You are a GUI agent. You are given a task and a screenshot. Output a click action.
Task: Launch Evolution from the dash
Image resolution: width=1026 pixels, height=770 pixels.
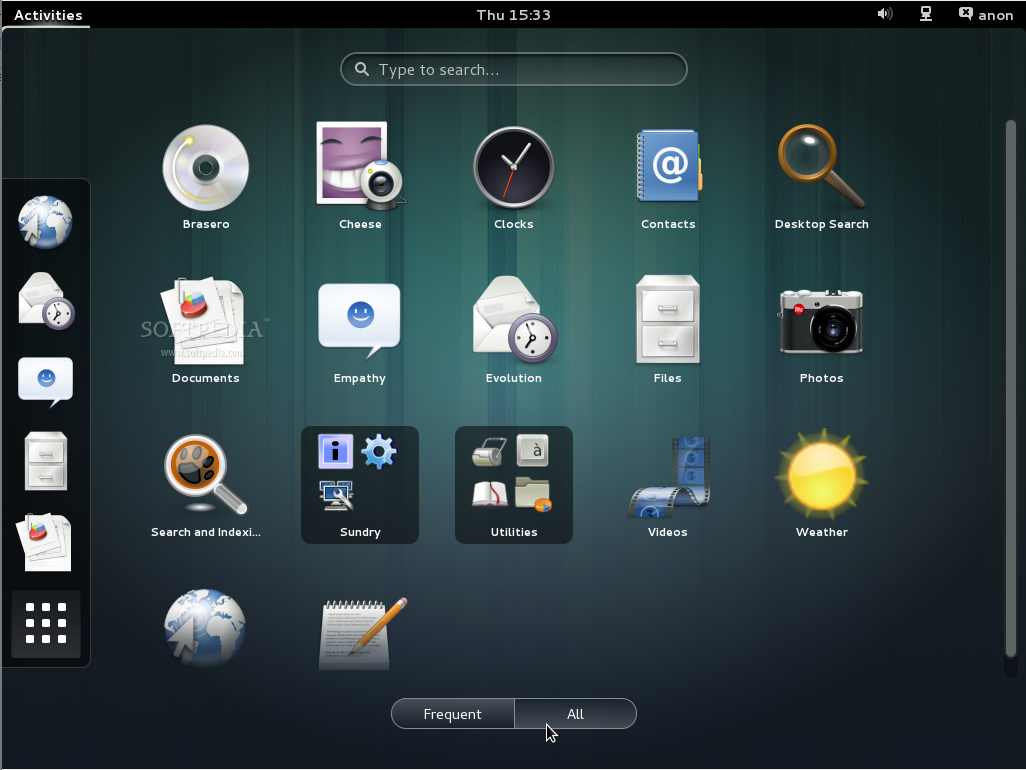(x=46, y=300)
